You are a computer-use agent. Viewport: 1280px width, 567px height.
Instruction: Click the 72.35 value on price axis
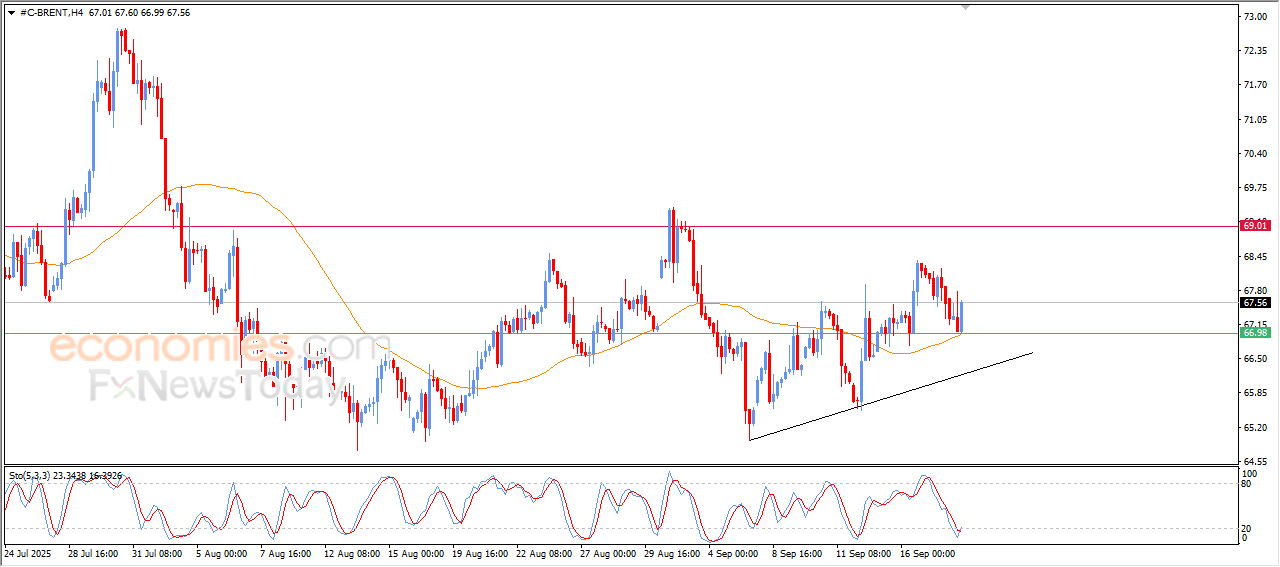click(1256, 51)
